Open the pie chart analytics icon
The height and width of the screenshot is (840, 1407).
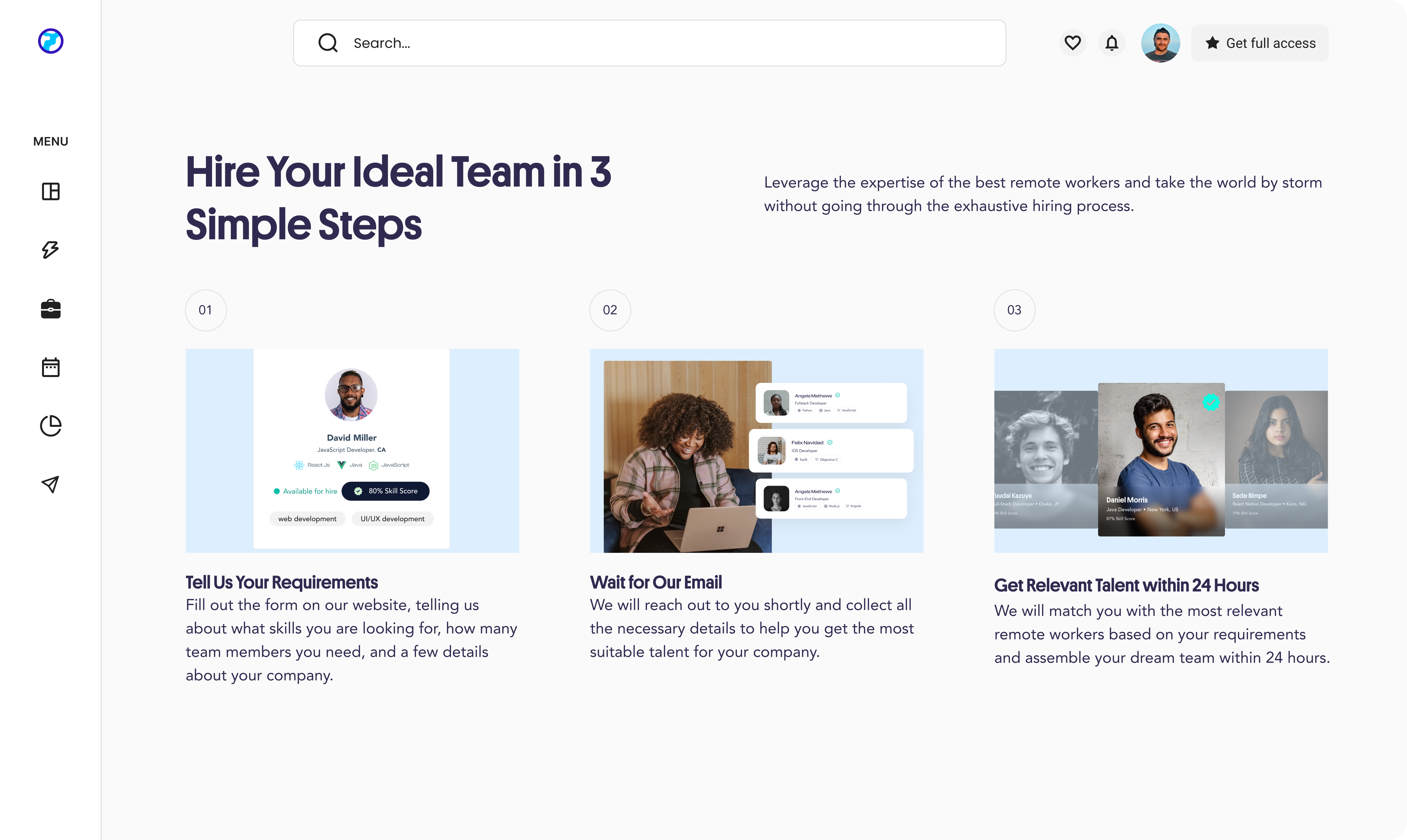click(x=50, y=426)
